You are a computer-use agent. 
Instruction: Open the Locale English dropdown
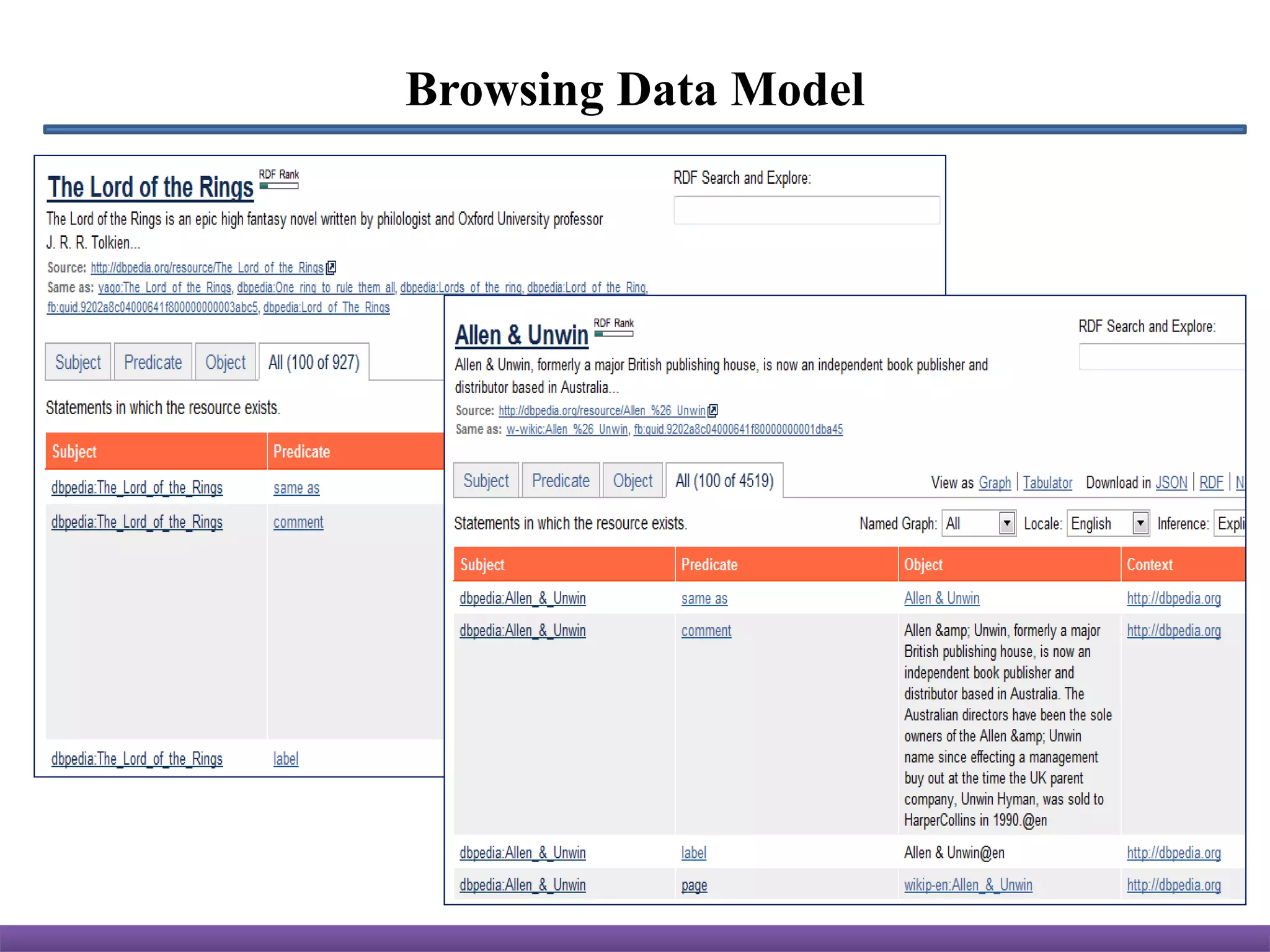tap(1108, 524)
